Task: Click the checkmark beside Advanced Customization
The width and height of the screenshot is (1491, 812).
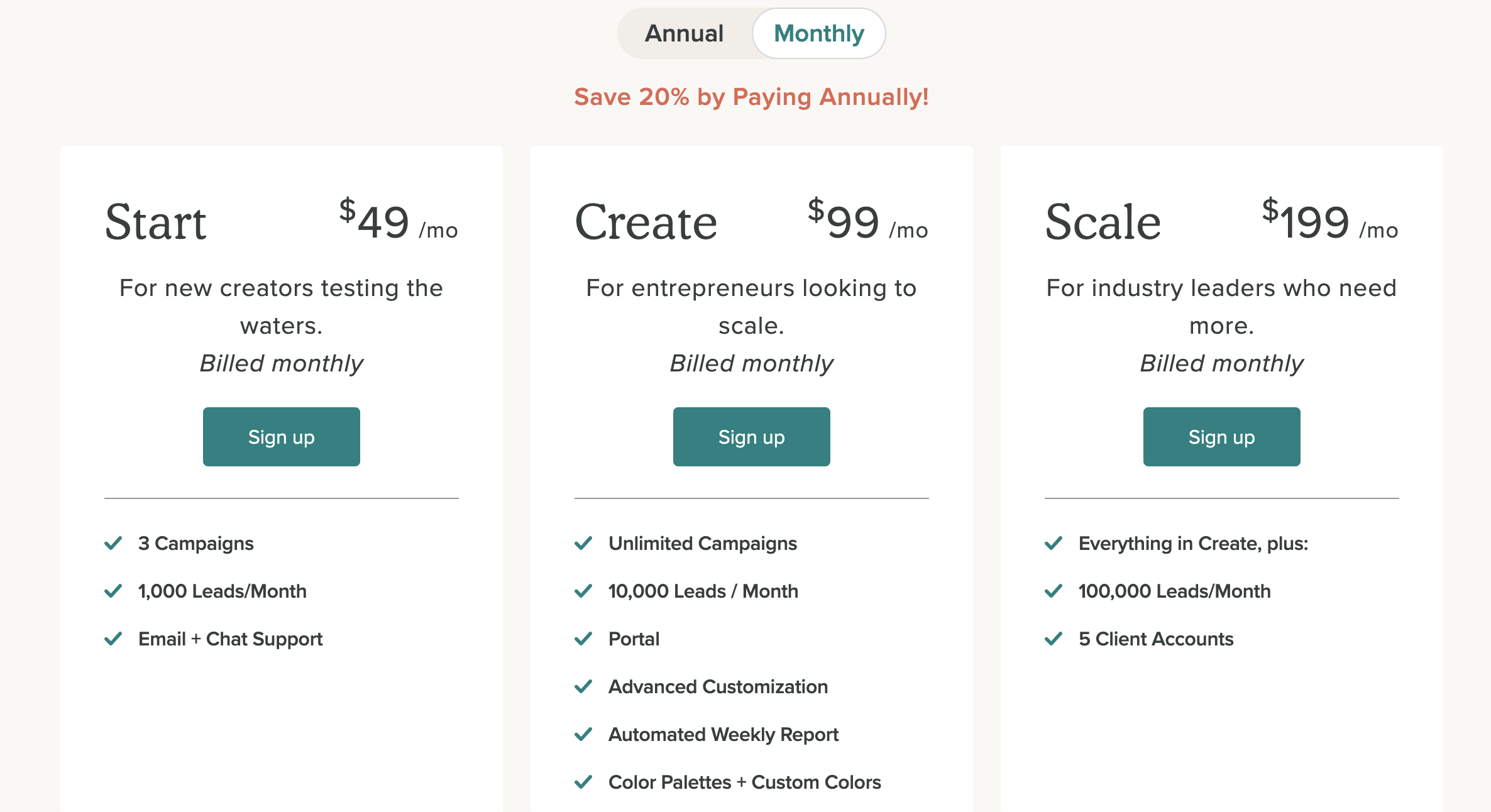Action: [583, 686]
